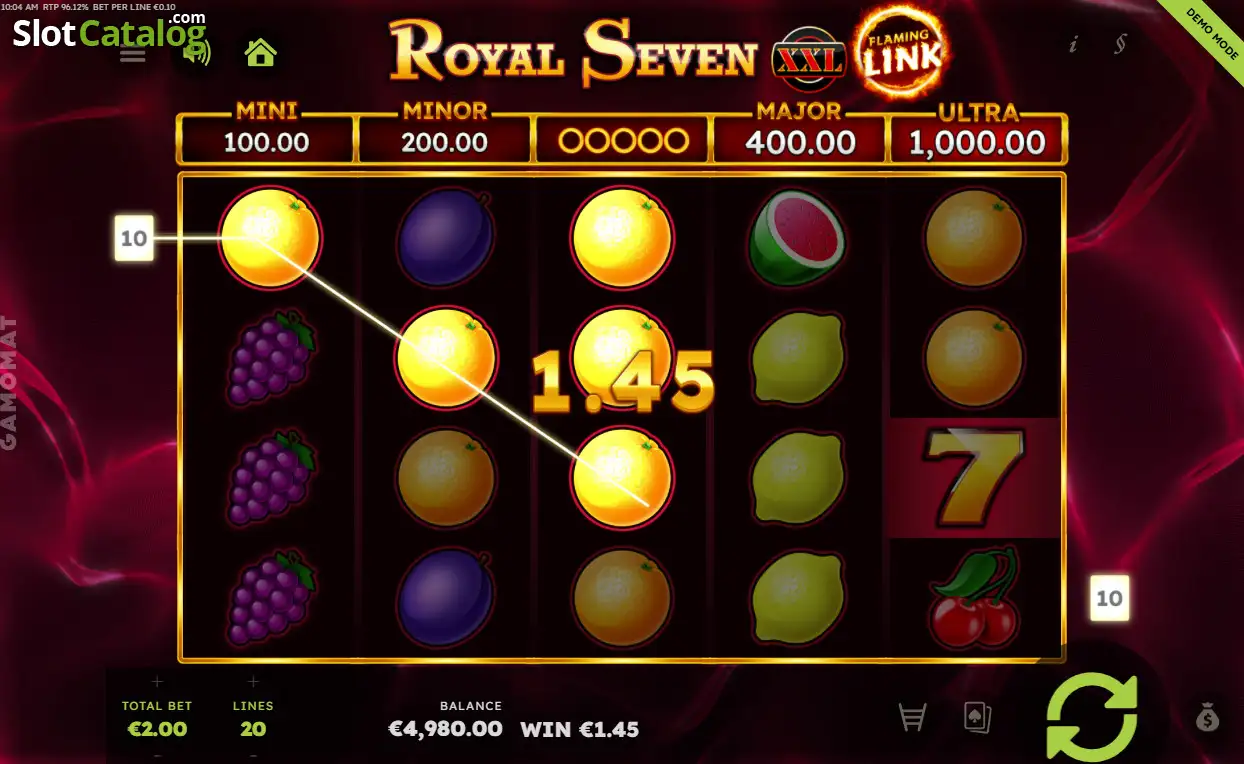The image size is (1244, 764).
Task: Spin the reels with green arrows button
Action: 1092,717
